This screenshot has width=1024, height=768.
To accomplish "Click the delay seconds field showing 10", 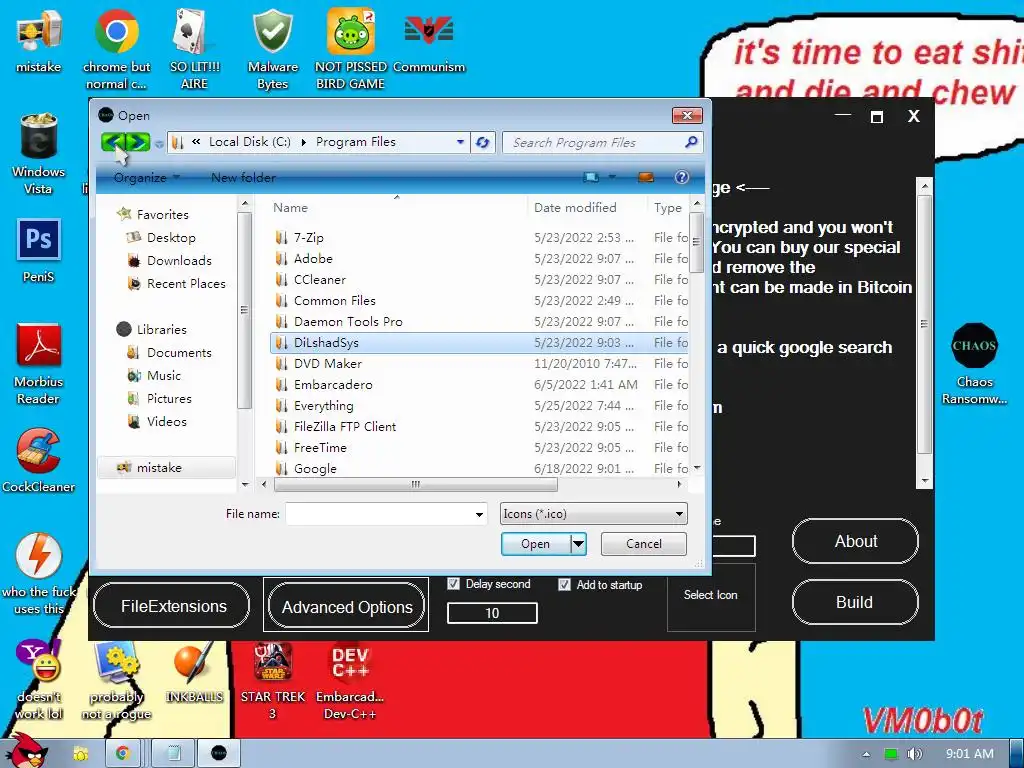I will point(492,613).
